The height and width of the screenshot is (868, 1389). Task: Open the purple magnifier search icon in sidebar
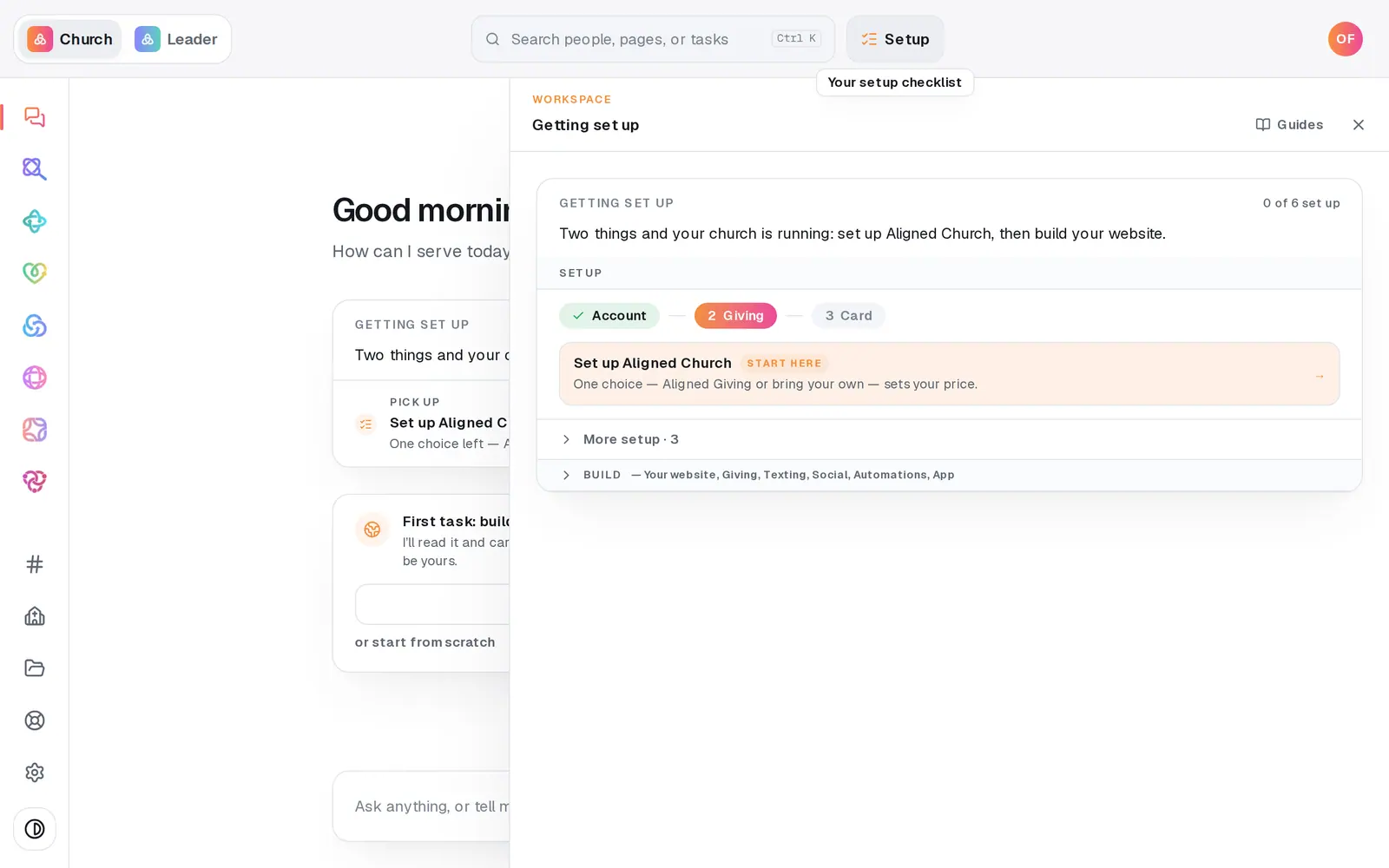tap(35, 169)
